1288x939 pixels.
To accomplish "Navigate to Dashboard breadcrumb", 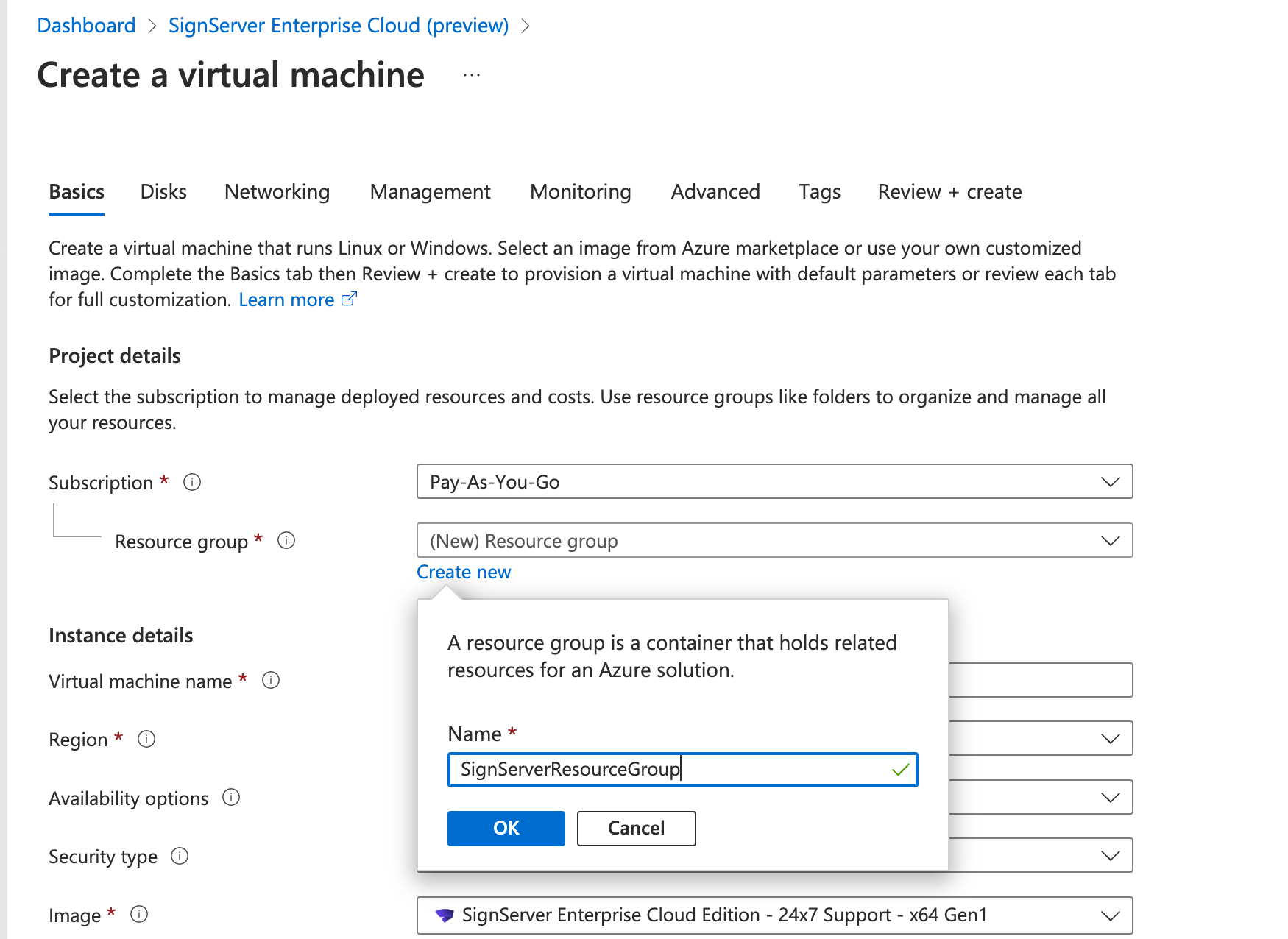I will [86, 26].
